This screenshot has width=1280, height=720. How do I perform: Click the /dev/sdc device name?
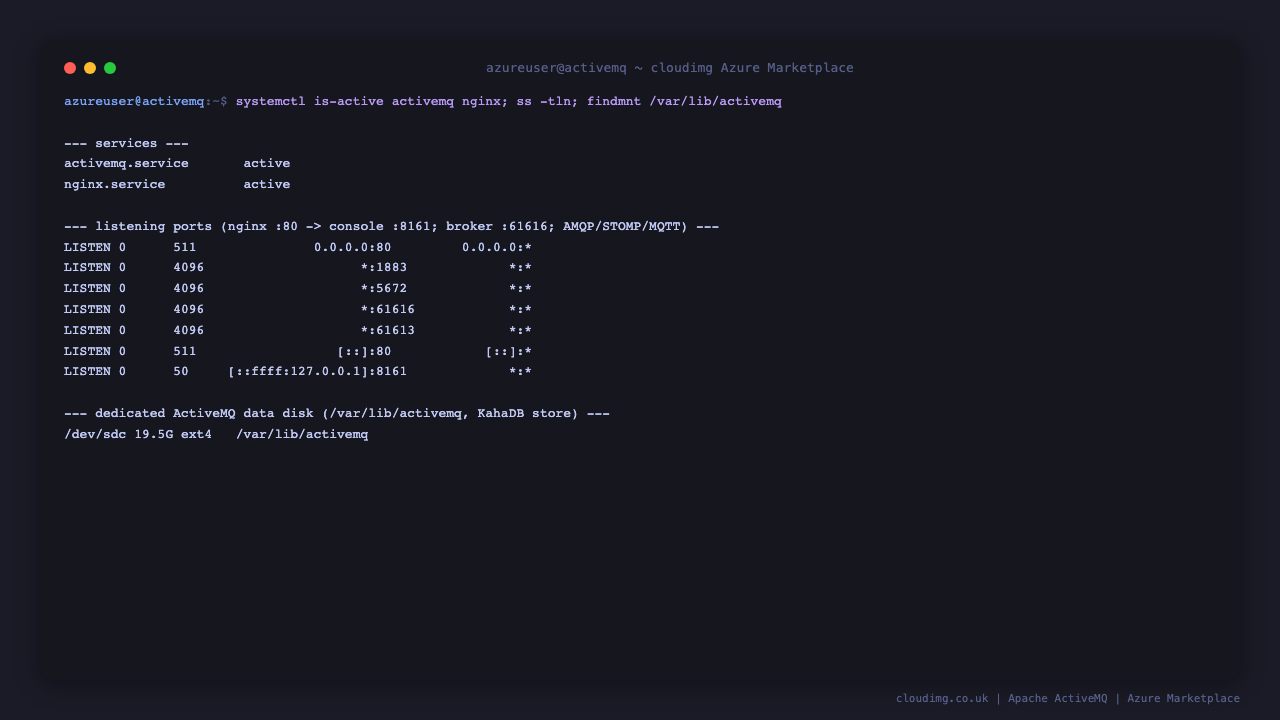coord(95,435)
